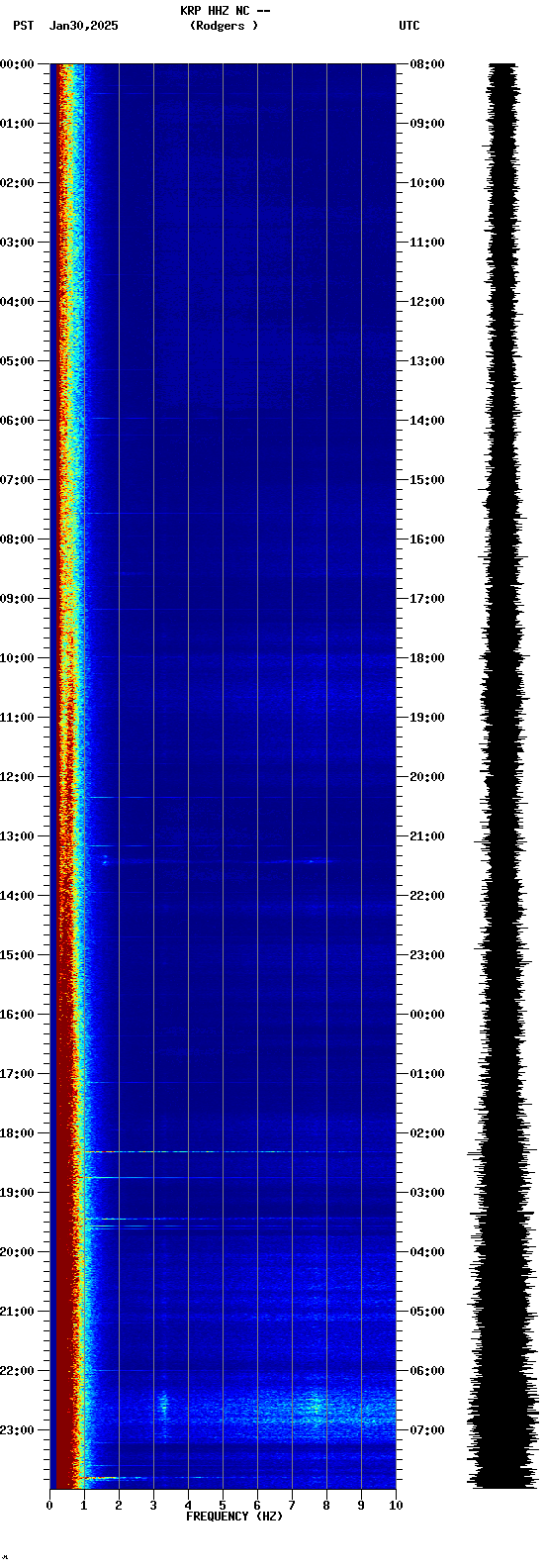
Task: Click the '15:00' UTC time label
Action: coord(427,480)
